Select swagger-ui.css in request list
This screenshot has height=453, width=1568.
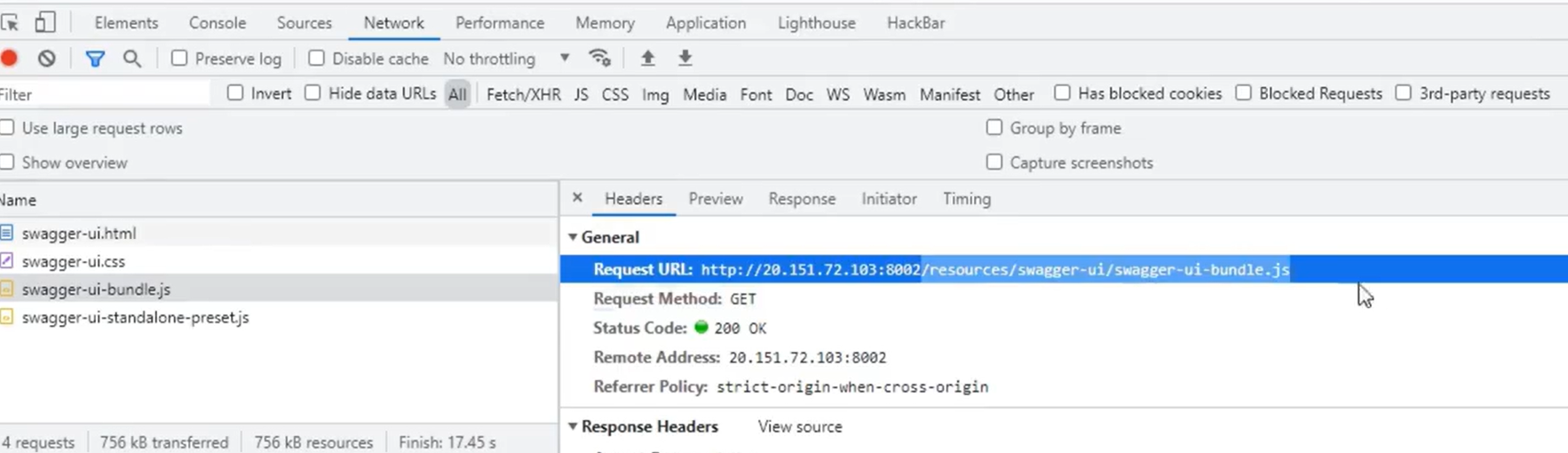coord(74,261)
